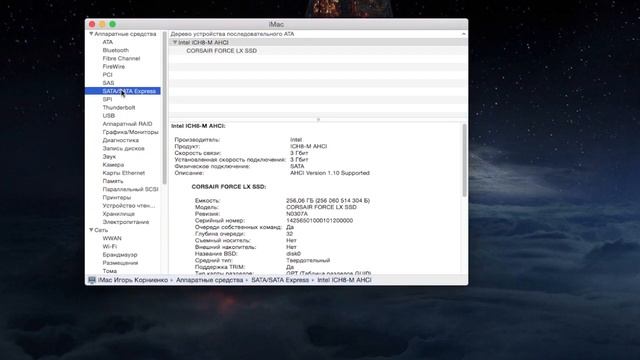The image size is (640, 360).
Task: Click the Физическое подключение value SATA
Action: click(x=297, y=166)
